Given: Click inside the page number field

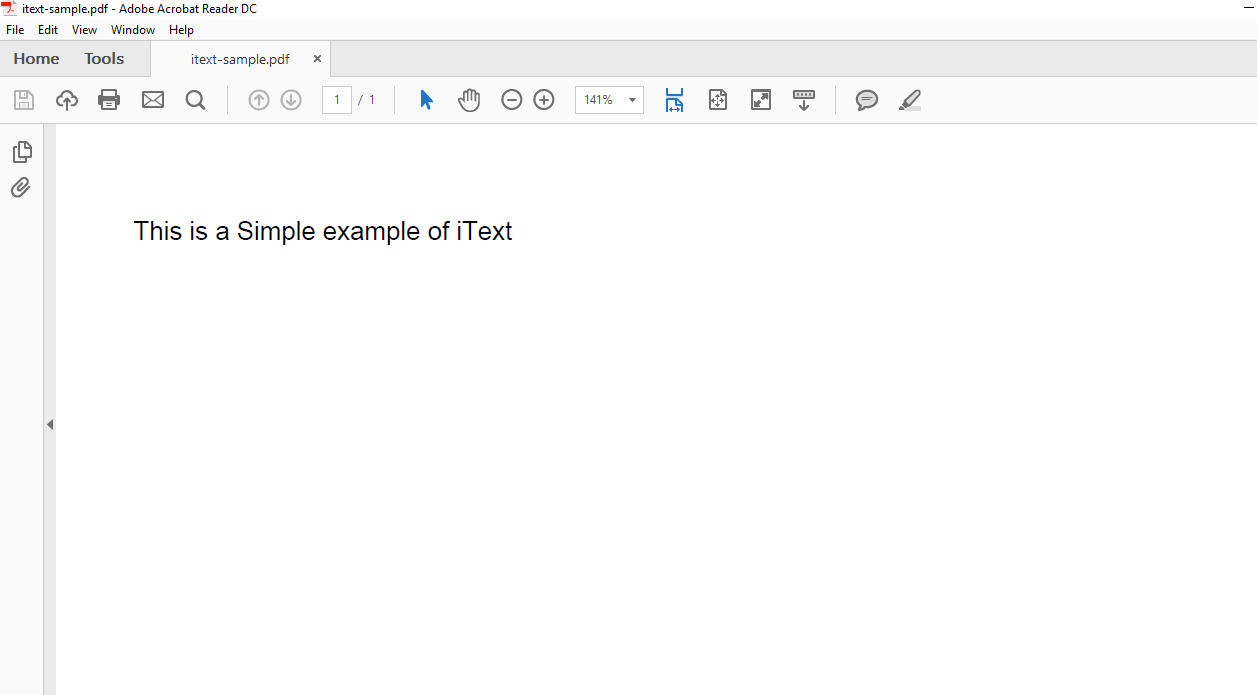Looking at the screenshot, I should 336,100.
